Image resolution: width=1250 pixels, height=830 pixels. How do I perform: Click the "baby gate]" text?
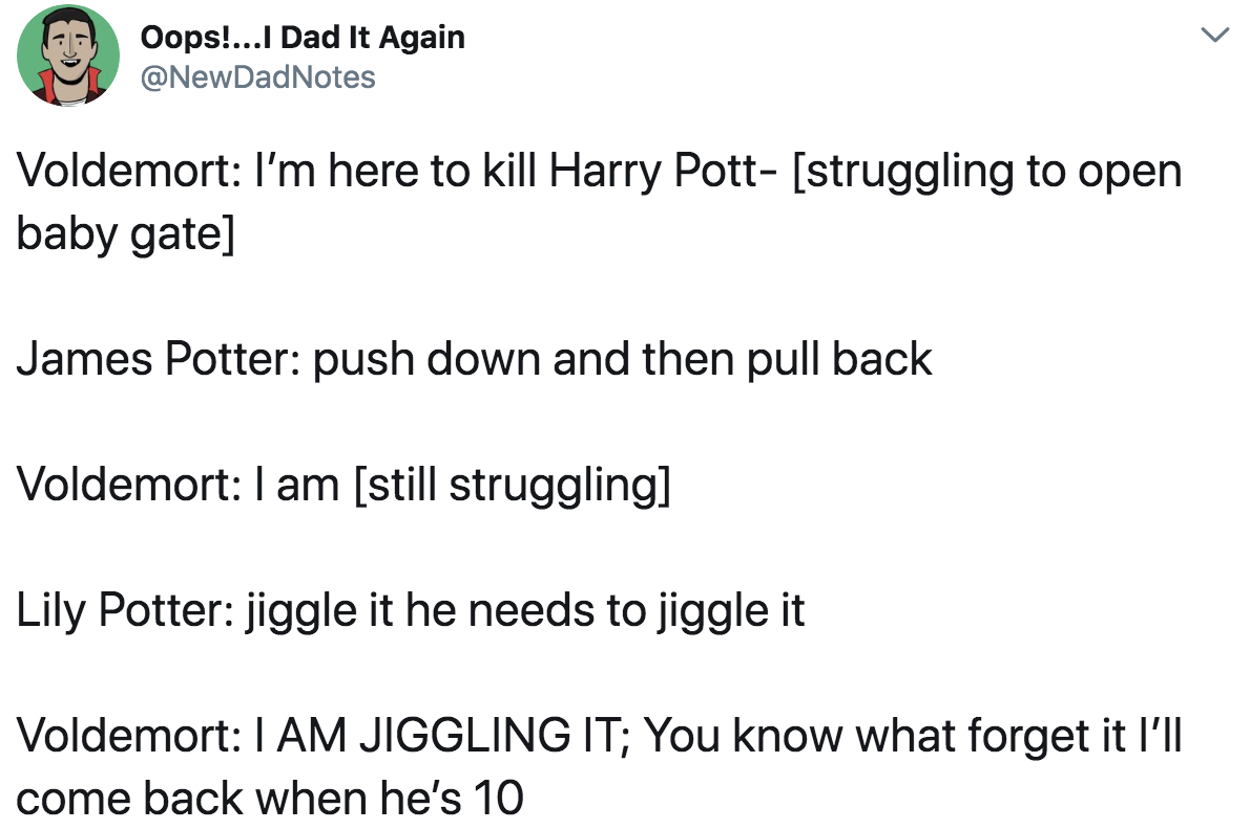126,234
